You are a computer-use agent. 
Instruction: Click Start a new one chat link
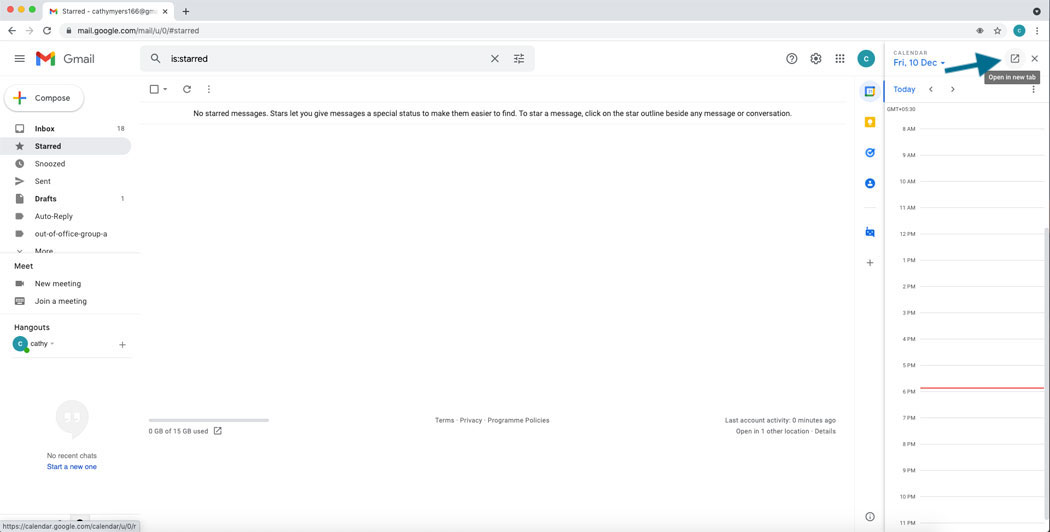pyautogui.click(x=72, y=466)
